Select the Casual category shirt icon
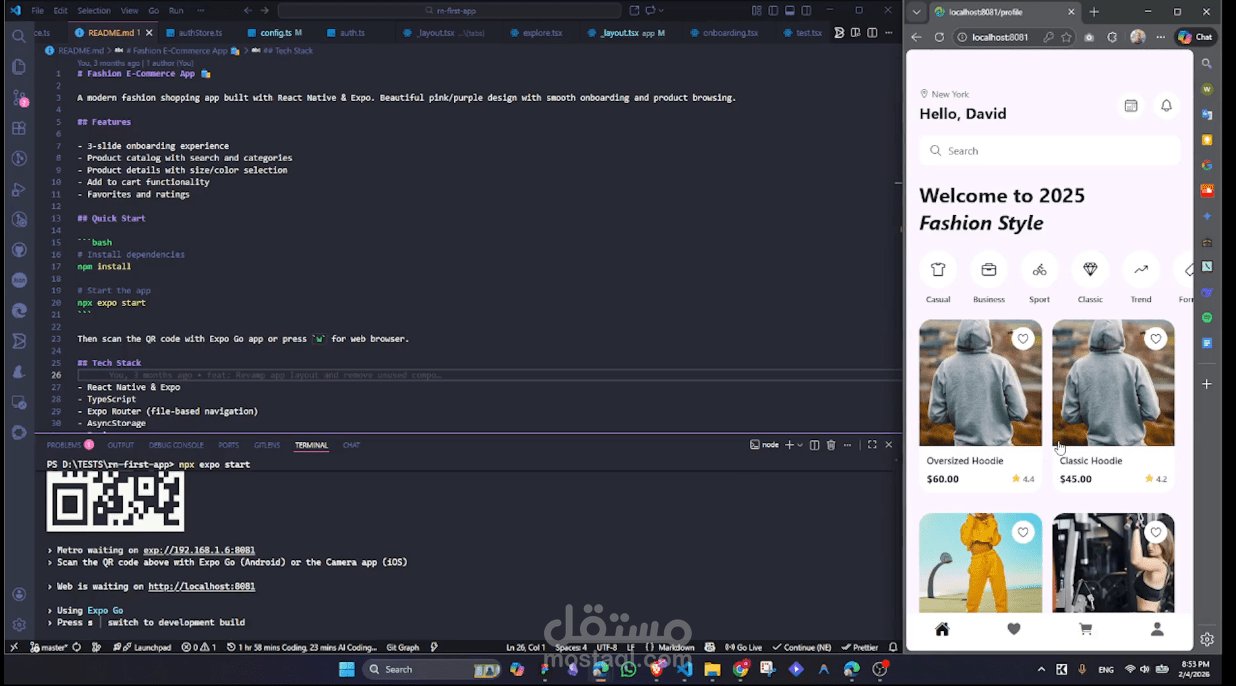The height and width of the screenshot is (686, 1236). tap(938, 270)
